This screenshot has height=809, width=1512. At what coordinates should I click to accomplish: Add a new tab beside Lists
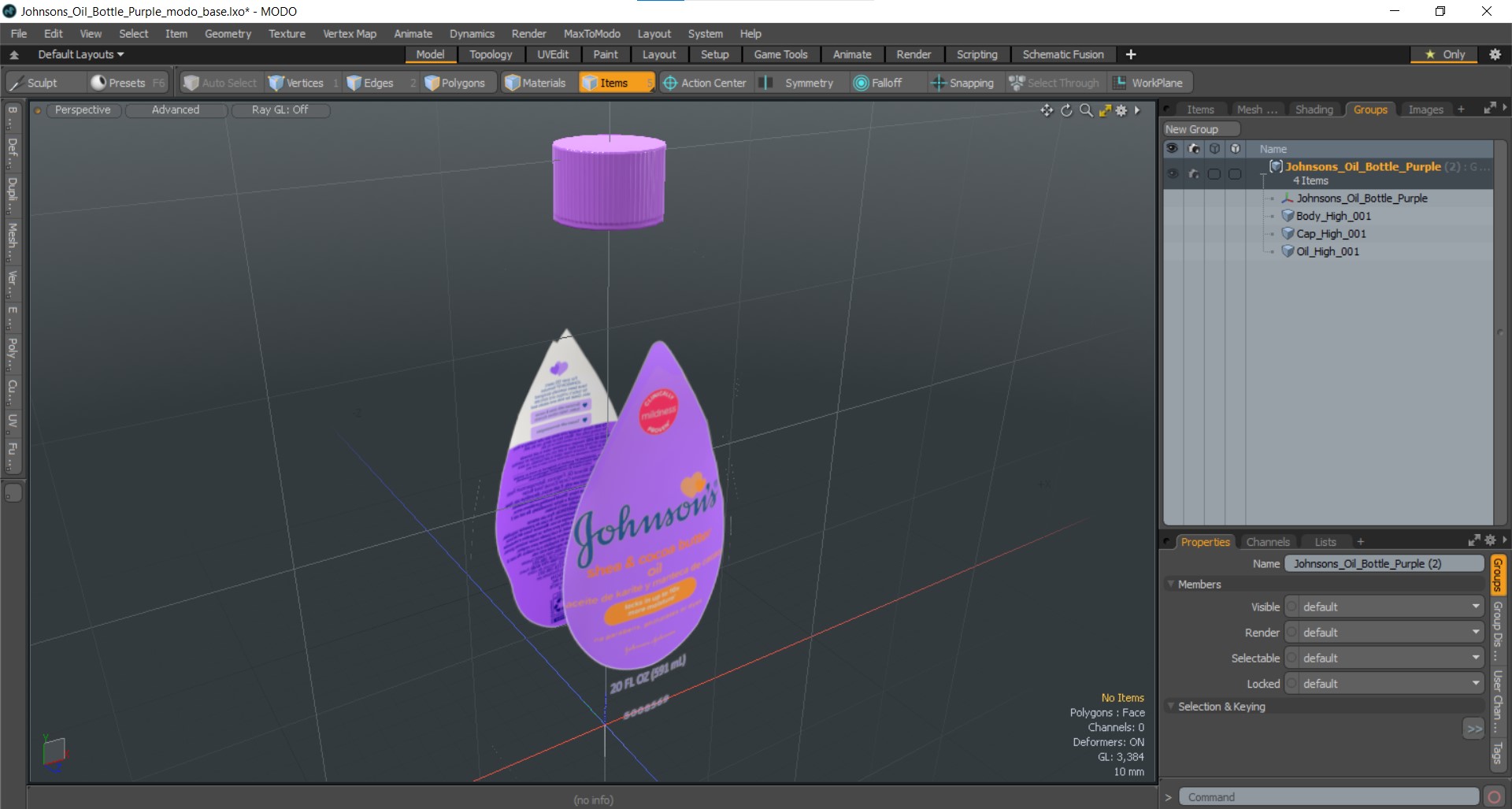(x=1360, y=542)
